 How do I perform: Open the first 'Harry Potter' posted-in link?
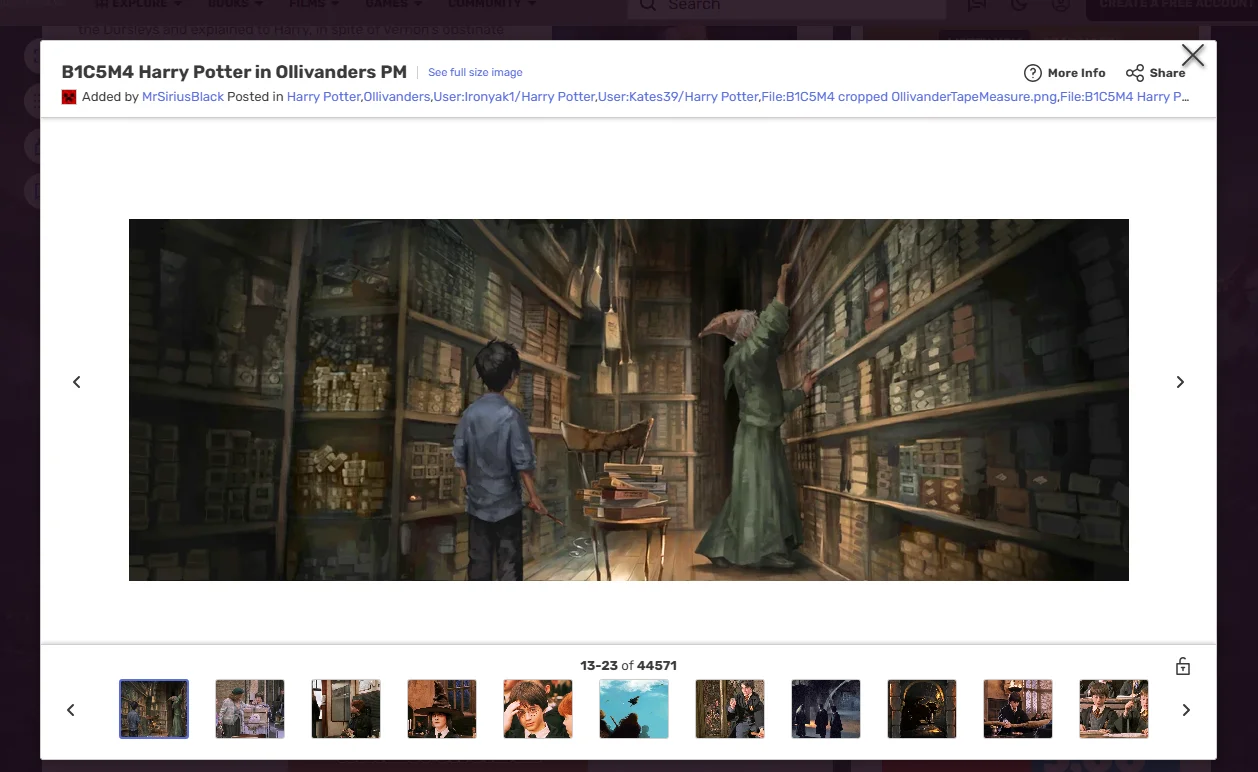tap(323, 97)
